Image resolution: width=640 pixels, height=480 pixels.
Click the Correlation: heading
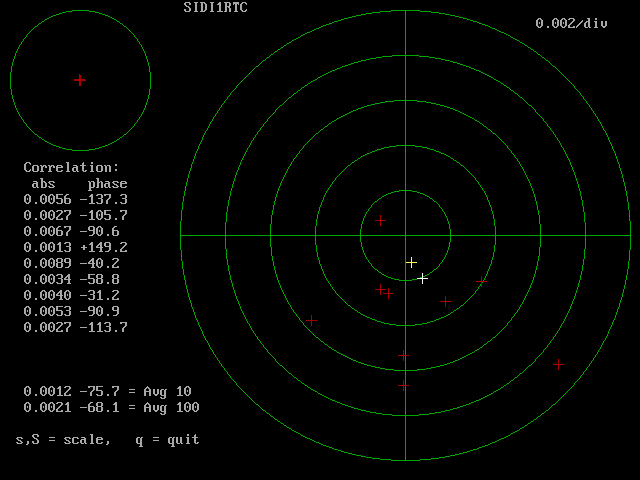71,167
